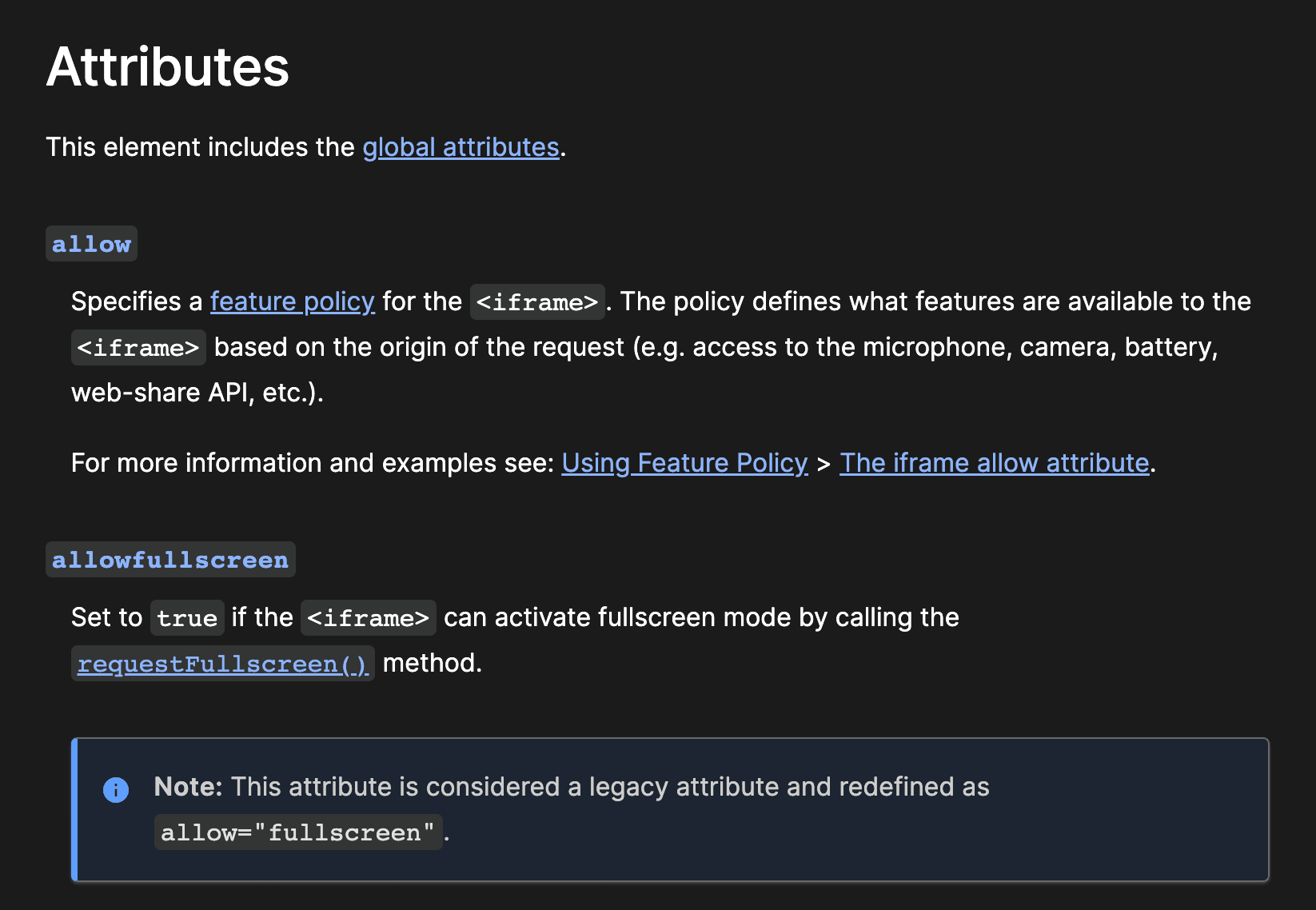1316x910 pixels.
Task: Click 'For more information and examples see' text
Action: 313,463
